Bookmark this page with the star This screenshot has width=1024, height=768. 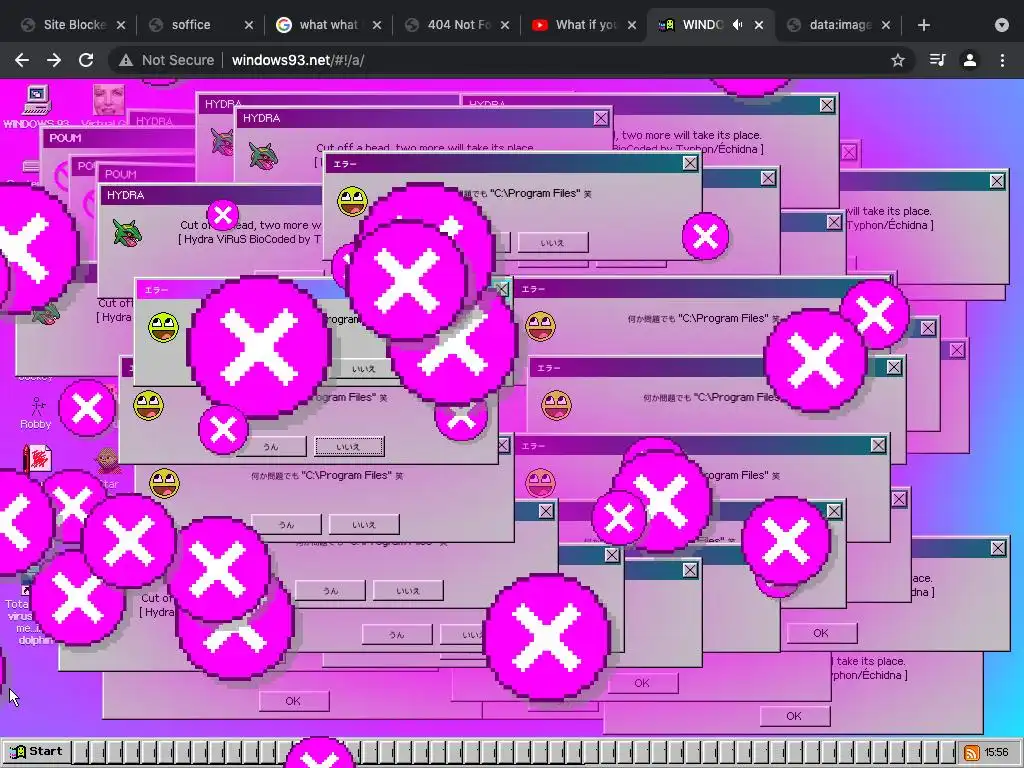(898, 60)
